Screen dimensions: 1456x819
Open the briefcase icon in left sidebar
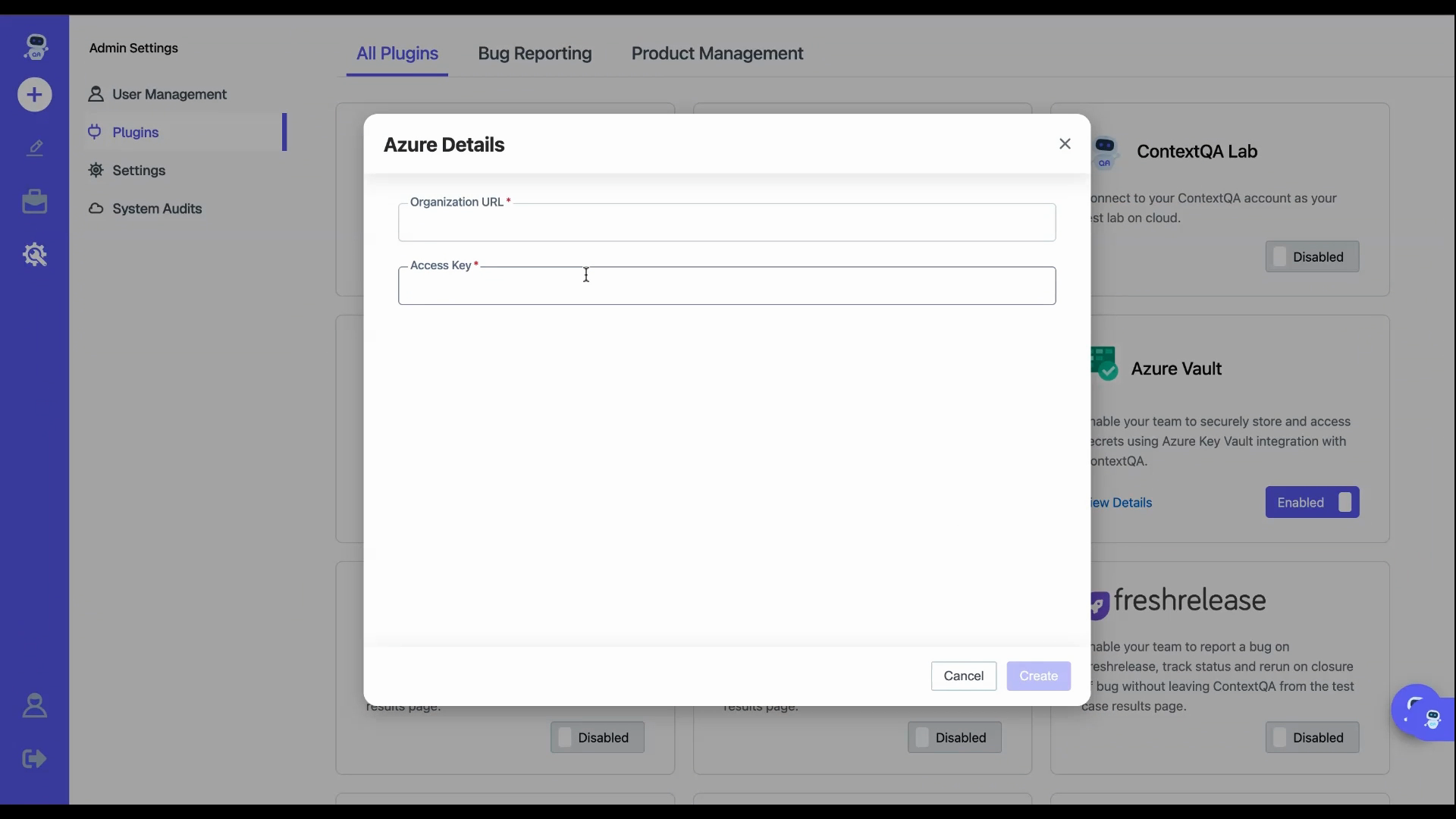point(35,202)
